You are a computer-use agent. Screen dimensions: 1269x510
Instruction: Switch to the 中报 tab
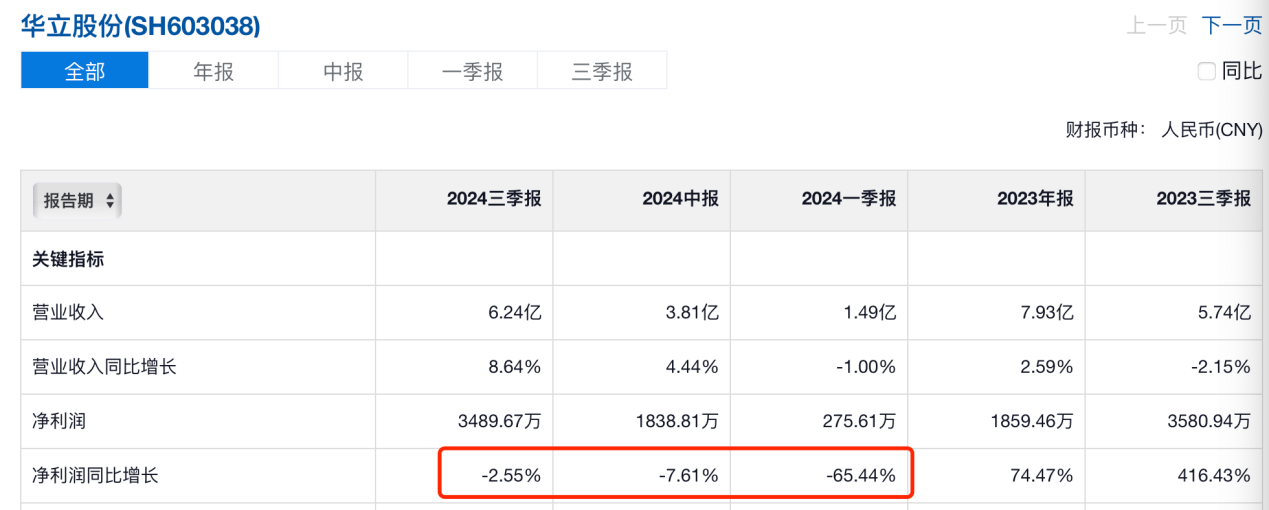click(343, 71)
